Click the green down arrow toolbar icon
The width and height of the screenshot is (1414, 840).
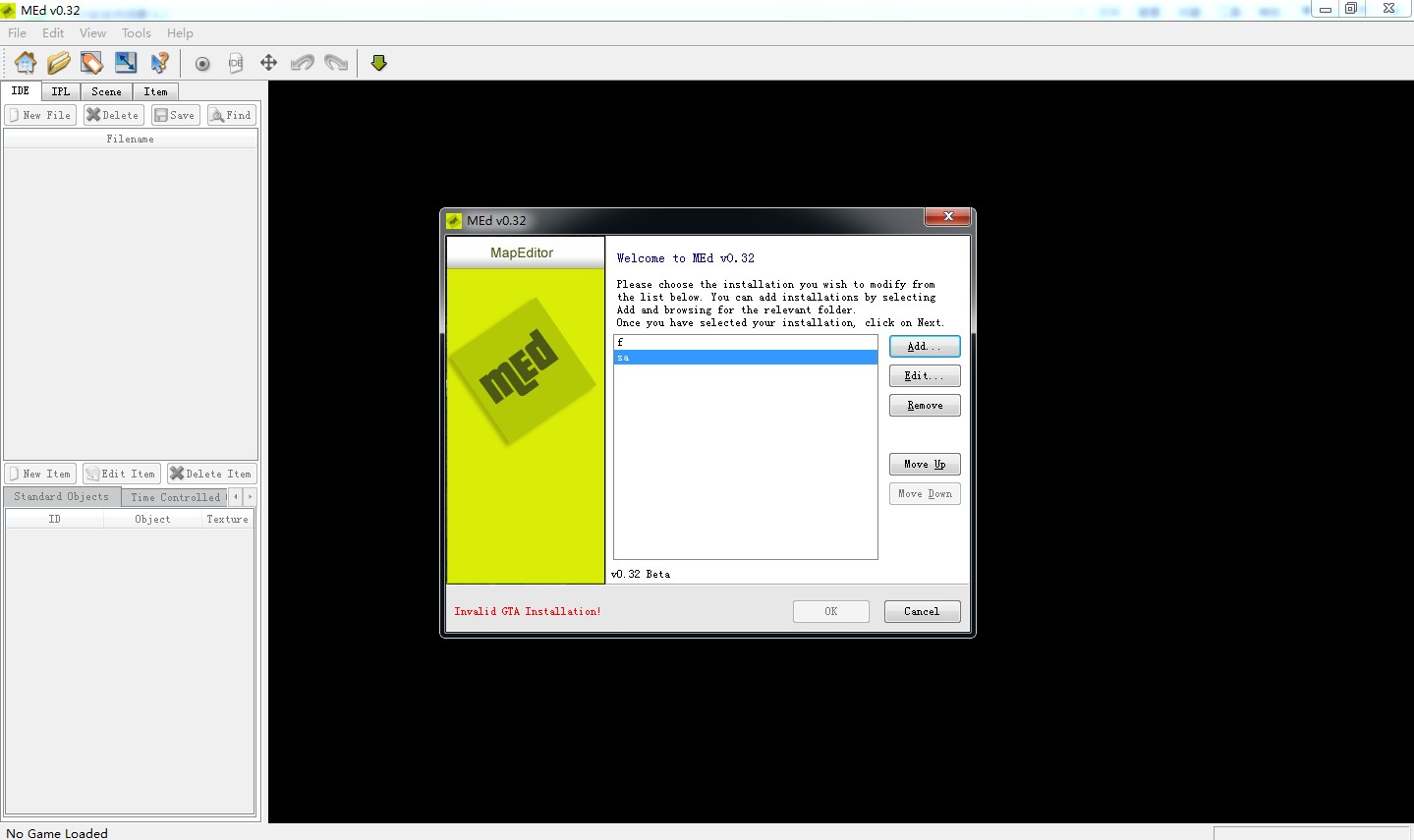(x=379, y=63)
